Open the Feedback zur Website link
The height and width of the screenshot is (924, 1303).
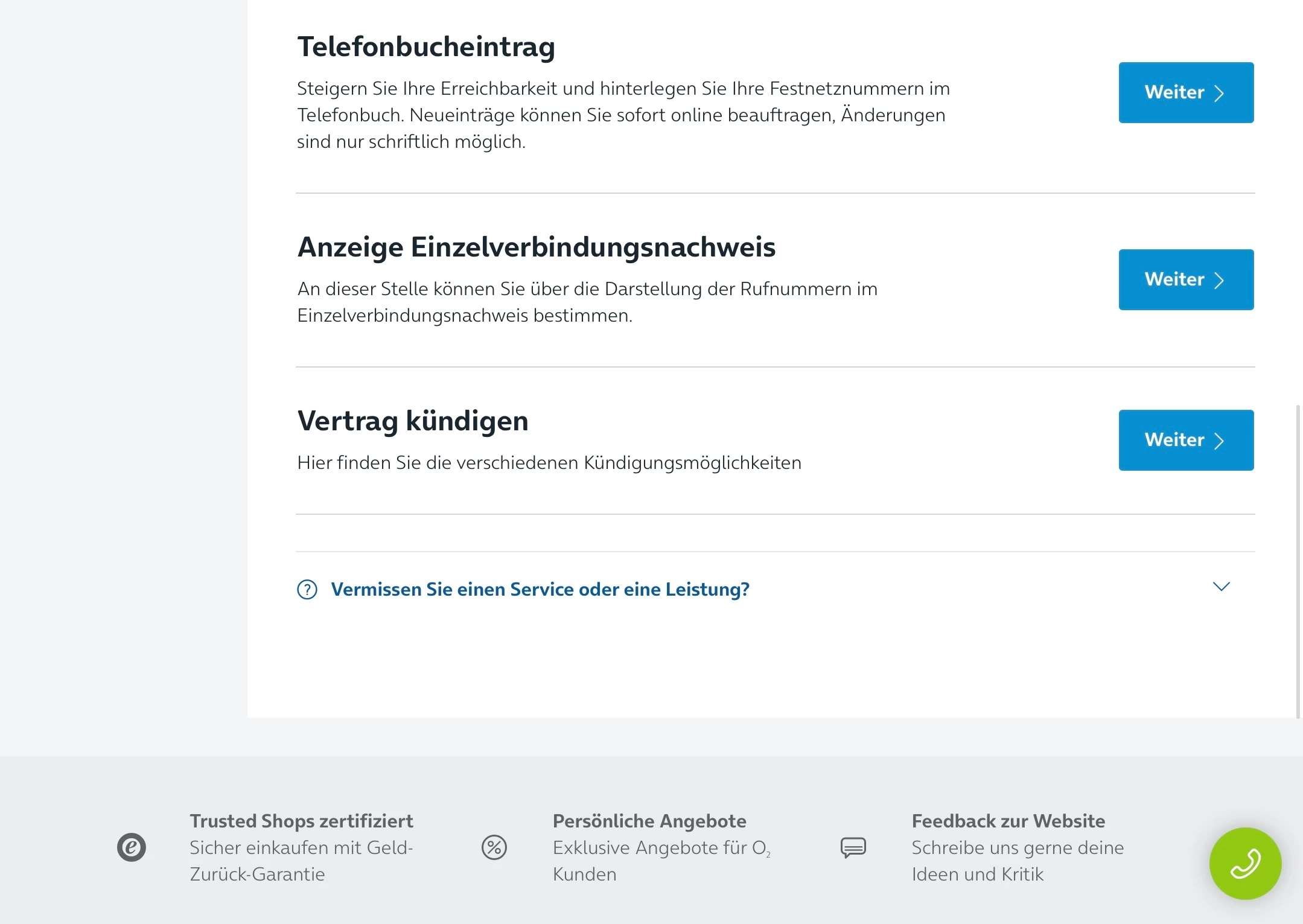[x=1008, y=821]
